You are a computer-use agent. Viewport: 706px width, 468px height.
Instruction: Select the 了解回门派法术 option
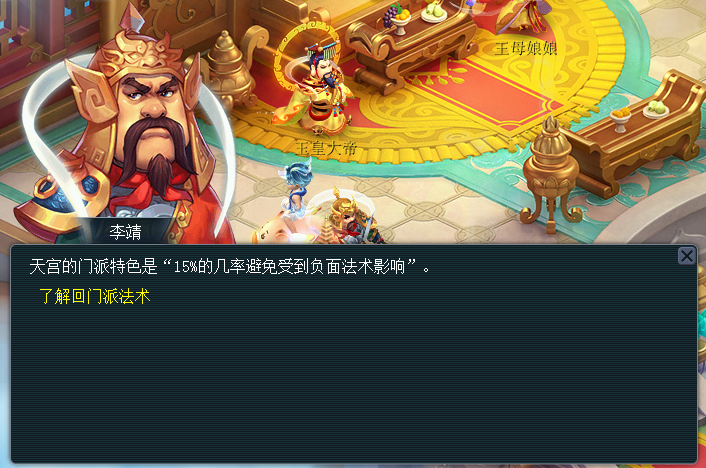[x=95, y=296]
